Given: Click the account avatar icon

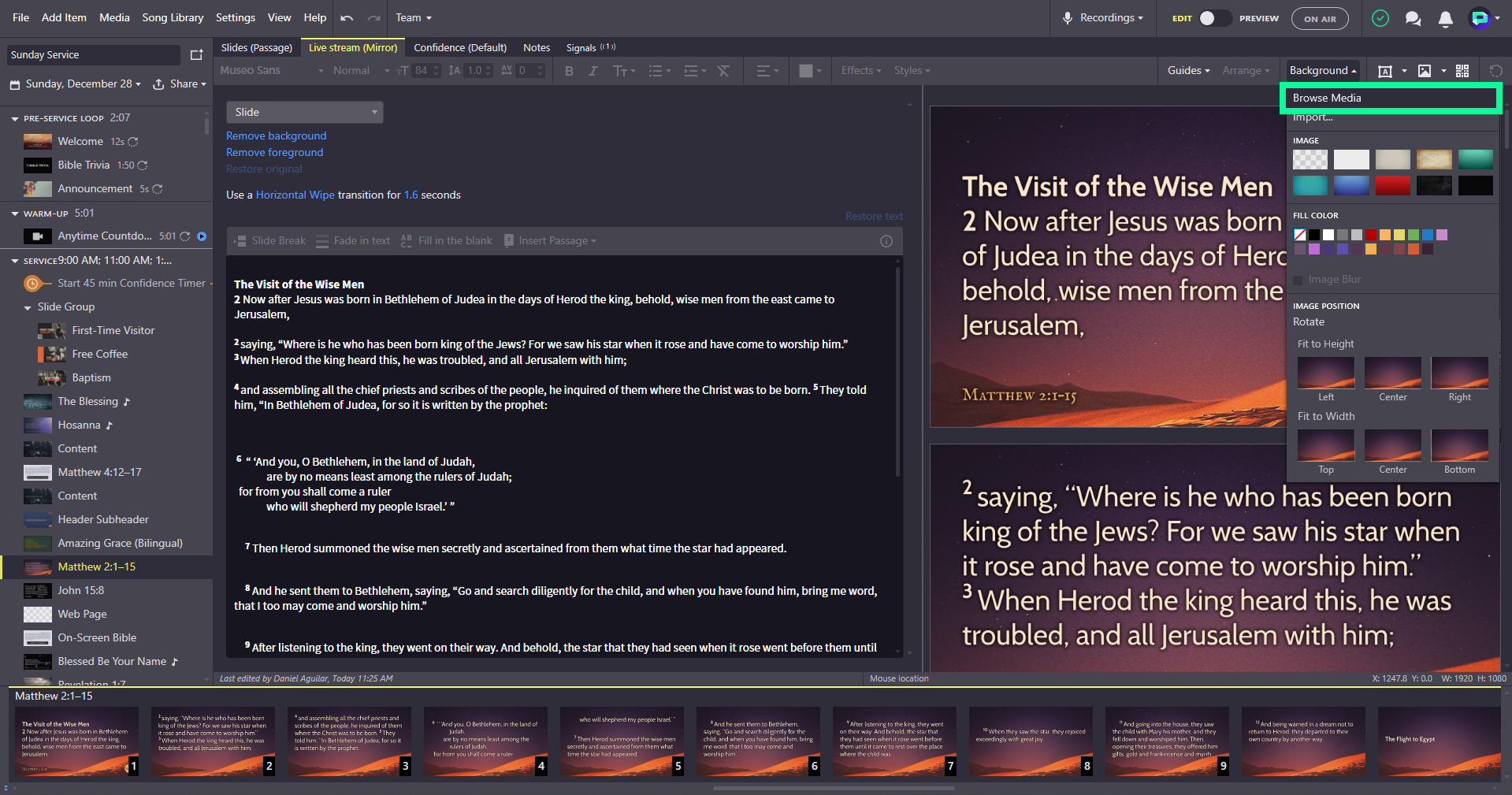Looking at the screenshot, I should tap(1480, 18).
